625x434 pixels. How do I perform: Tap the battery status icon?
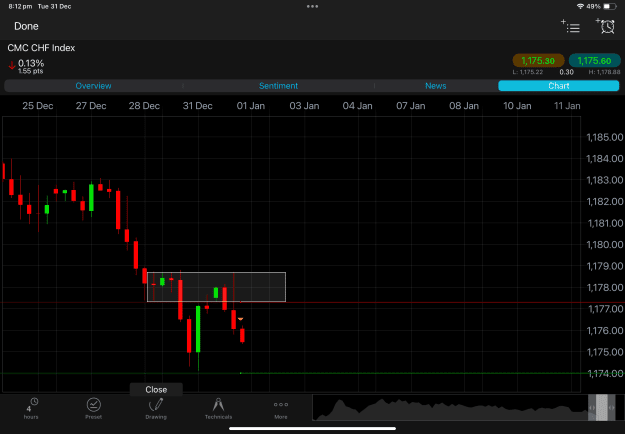(x=609, y=6)
